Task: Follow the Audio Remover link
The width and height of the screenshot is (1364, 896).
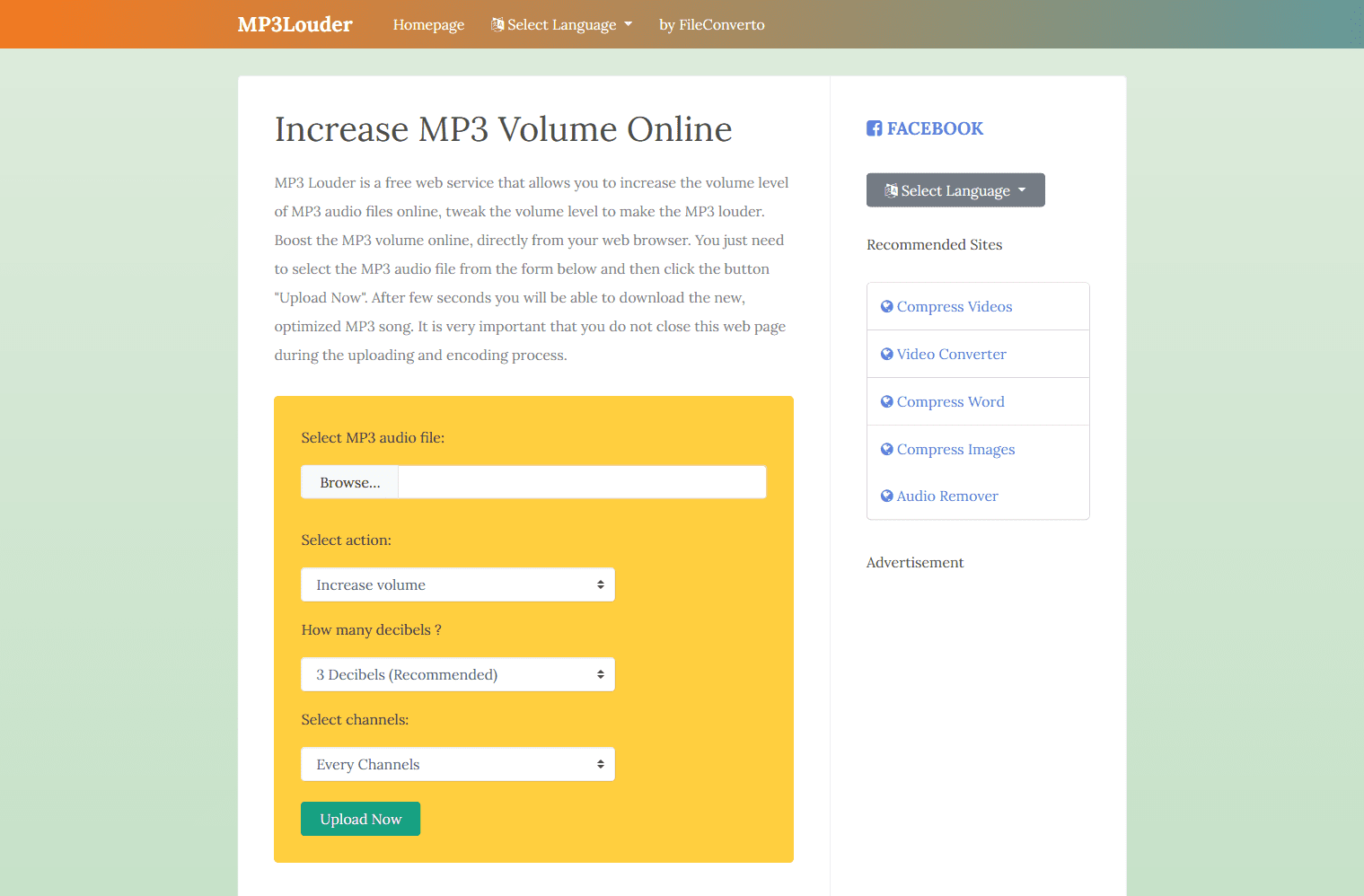Action: tap(947, 496)
